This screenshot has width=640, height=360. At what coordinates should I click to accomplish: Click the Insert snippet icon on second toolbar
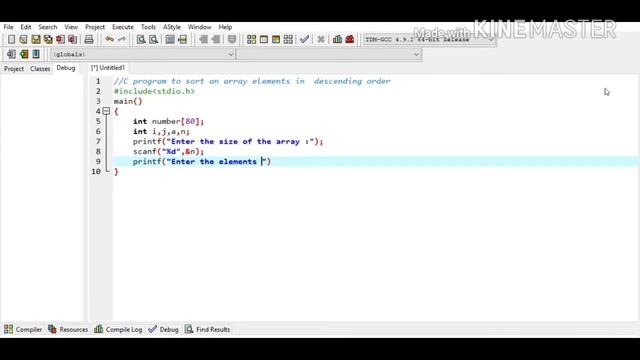[11, 54]
